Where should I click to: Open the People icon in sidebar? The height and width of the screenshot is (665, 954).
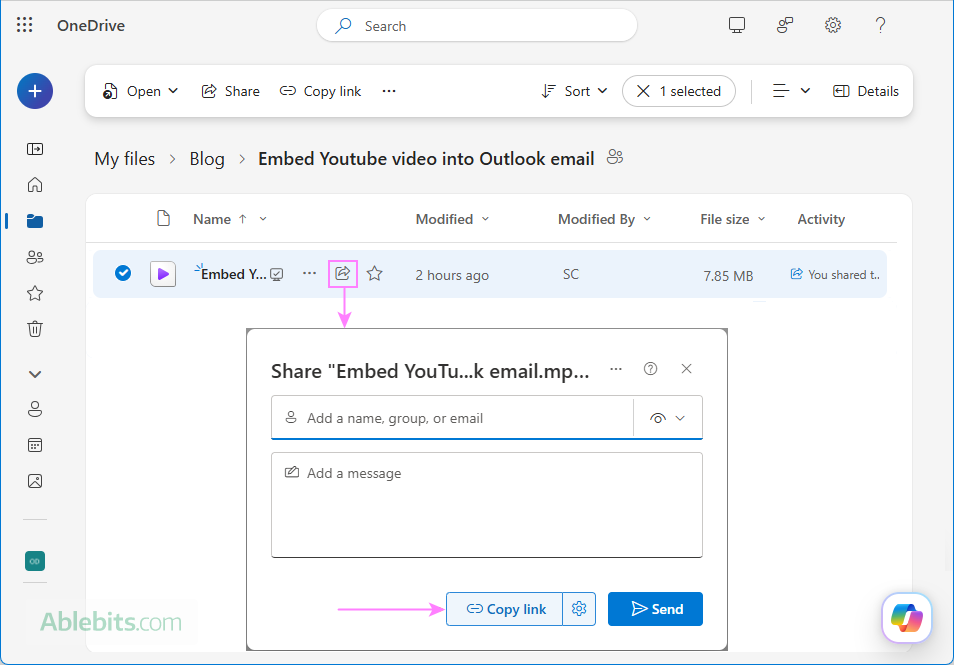click(x=35, y=409)
